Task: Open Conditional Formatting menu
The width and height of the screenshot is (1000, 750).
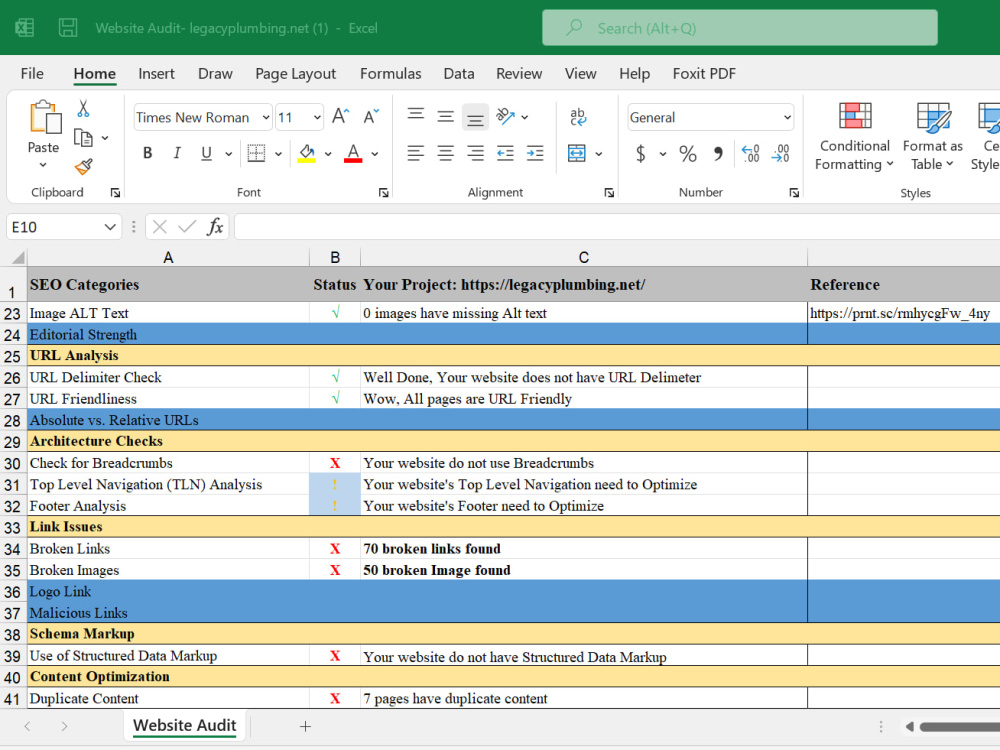Action: tap(854, 136)
